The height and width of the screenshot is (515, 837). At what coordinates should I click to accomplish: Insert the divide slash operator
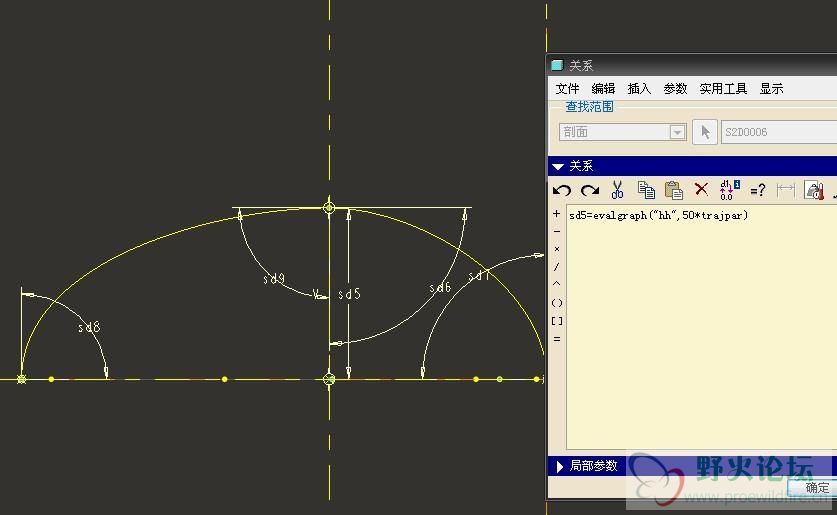556,267
